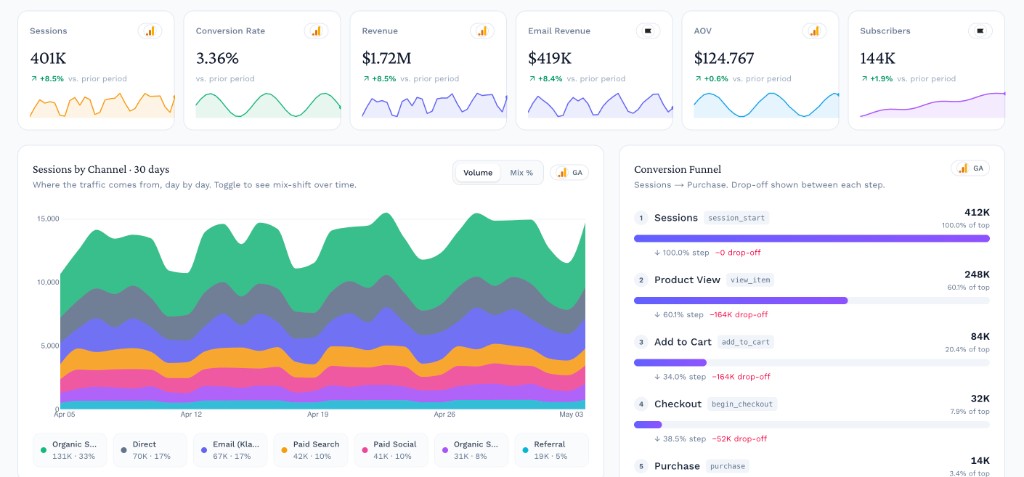
Task: Click the Apr 26 x-axis label
Action: coord(444,414)
